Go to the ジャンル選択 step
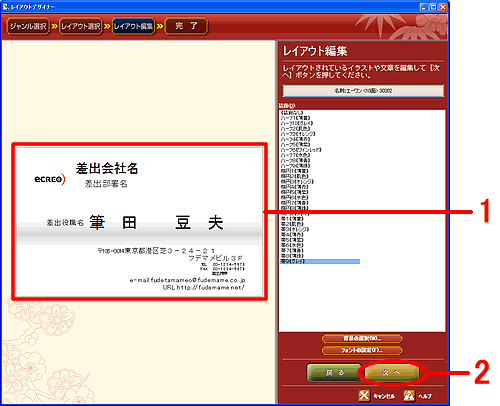This screenshot has width=500, height=406. point(28,26)
